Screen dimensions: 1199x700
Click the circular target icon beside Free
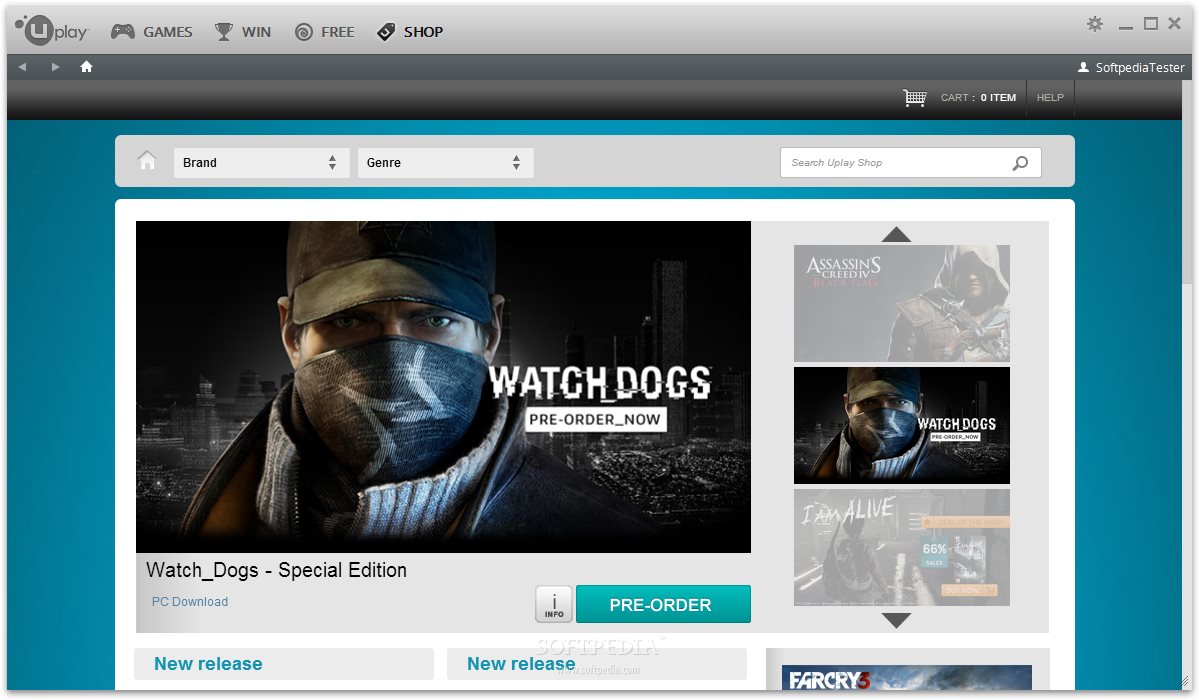(x=304, y=32)
